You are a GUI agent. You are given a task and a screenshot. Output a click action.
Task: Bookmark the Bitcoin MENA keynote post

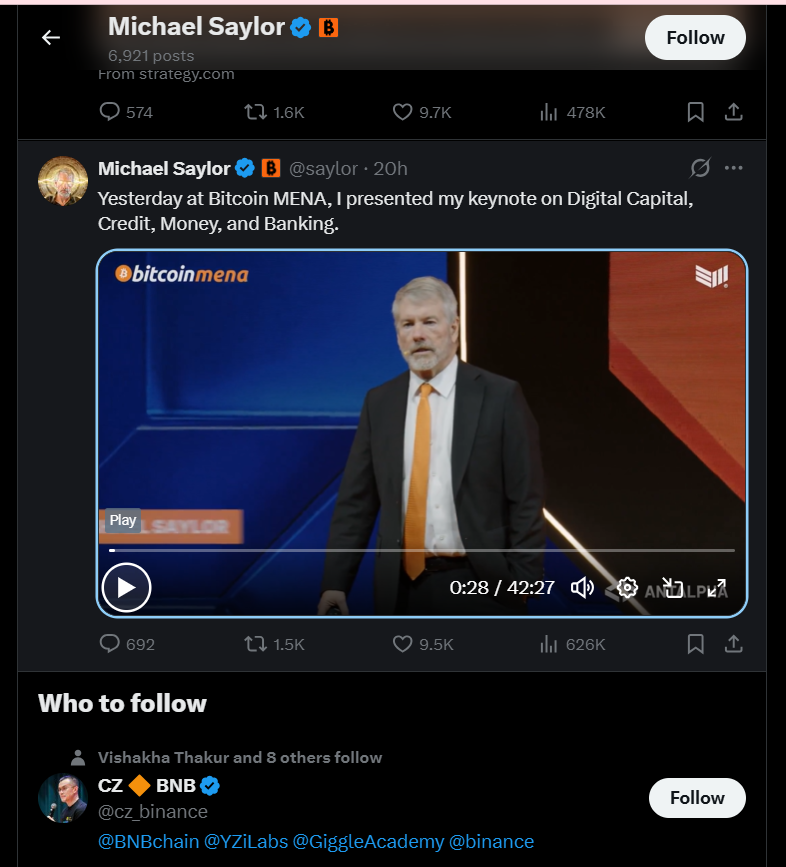tap(696, 644)
